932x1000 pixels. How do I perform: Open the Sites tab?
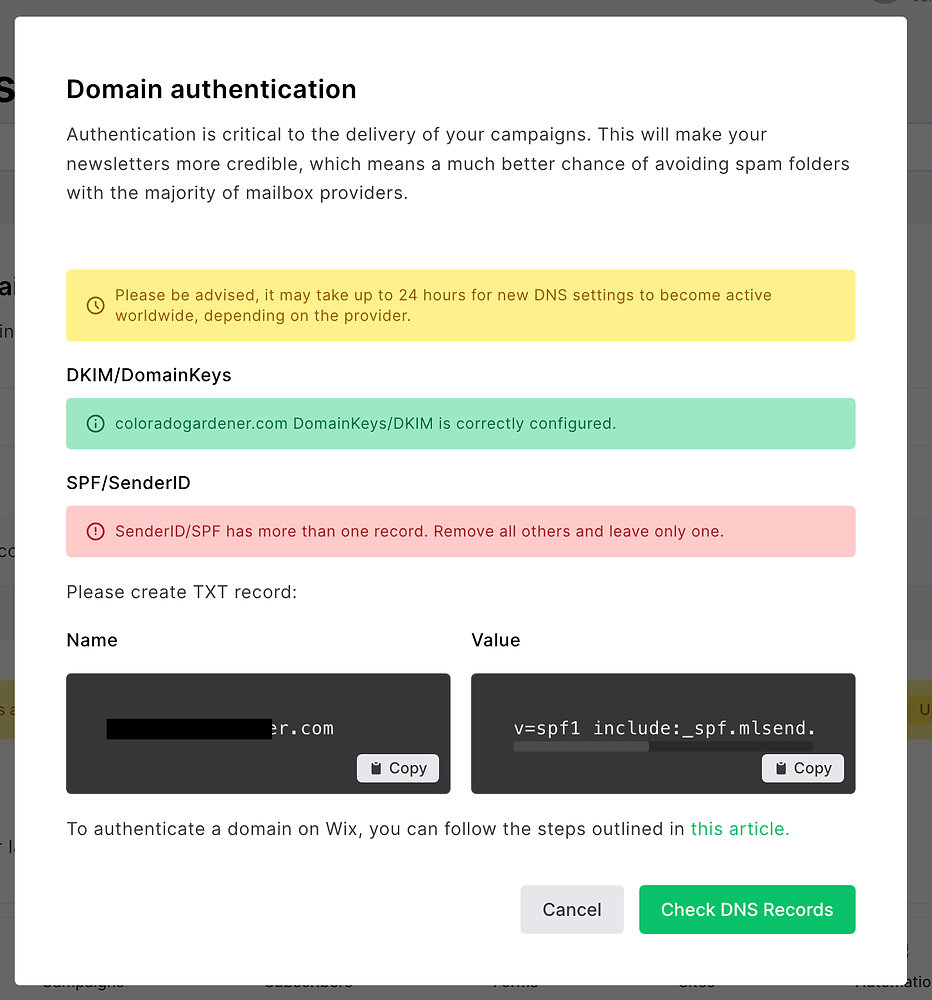coord(697,987)
